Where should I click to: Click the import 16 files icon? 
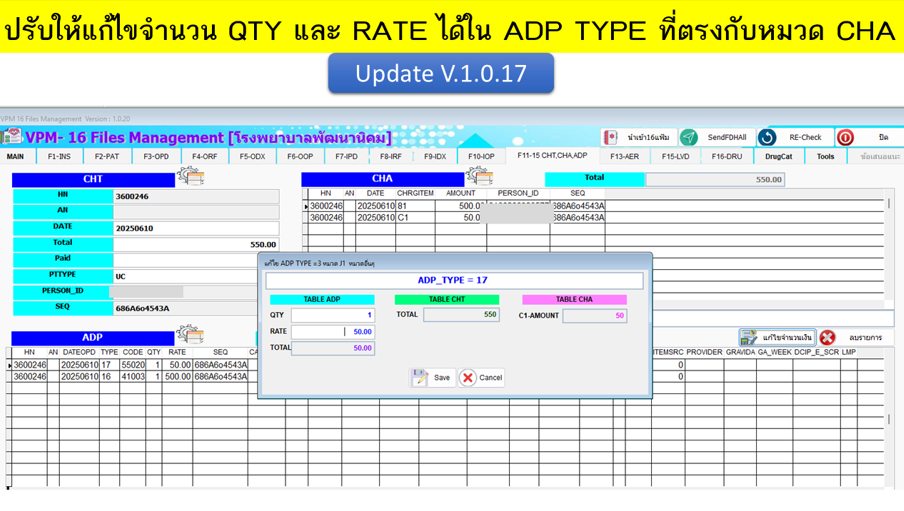pos(610,137)
